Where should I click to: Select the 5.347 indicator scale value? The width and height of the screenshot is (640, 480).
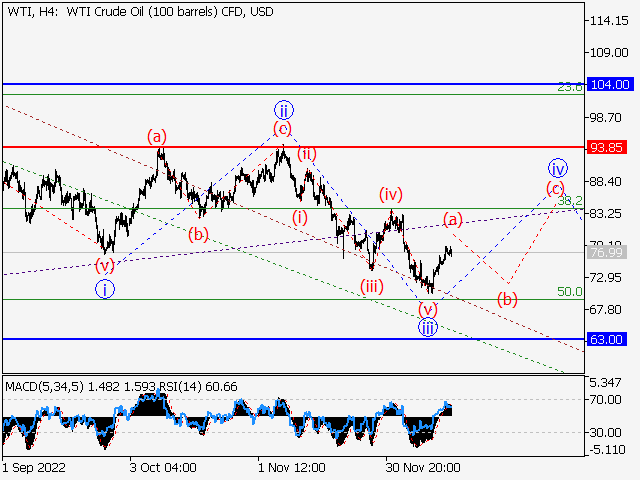click(x=606, y=382)
